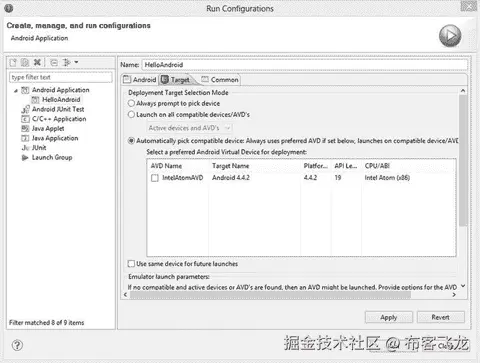
Task: Click the Java Applet icon
Action: (25, 128)
